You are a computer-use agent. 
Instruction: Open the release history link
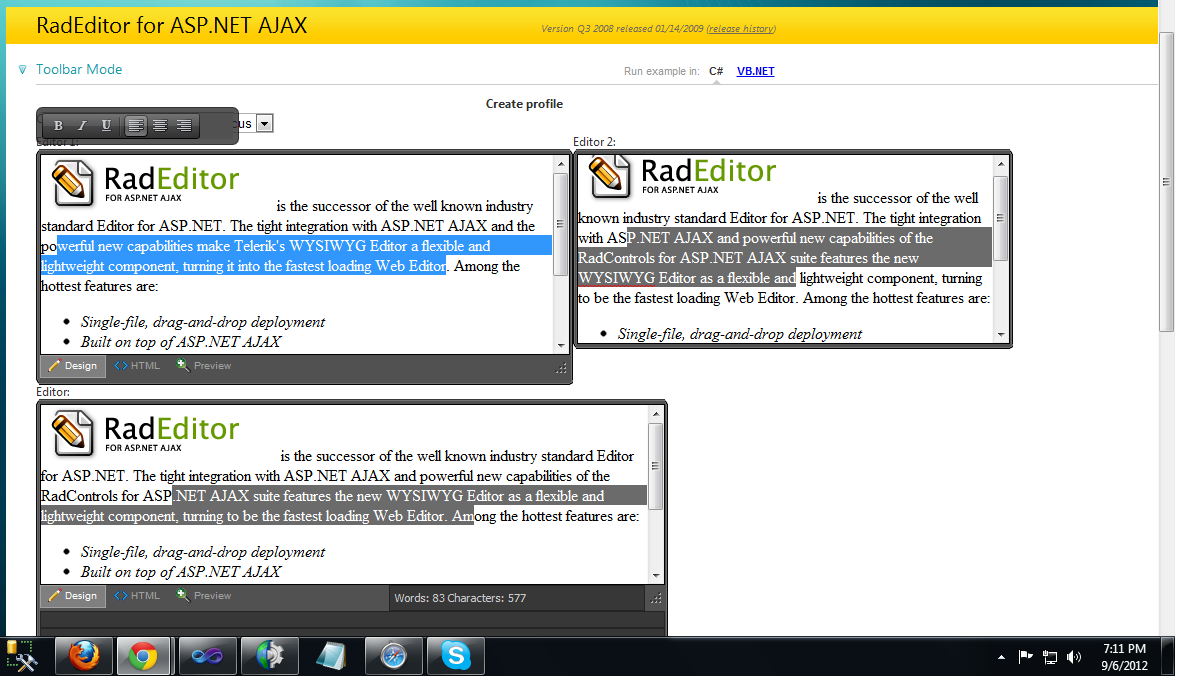click(x=741, y=29)
